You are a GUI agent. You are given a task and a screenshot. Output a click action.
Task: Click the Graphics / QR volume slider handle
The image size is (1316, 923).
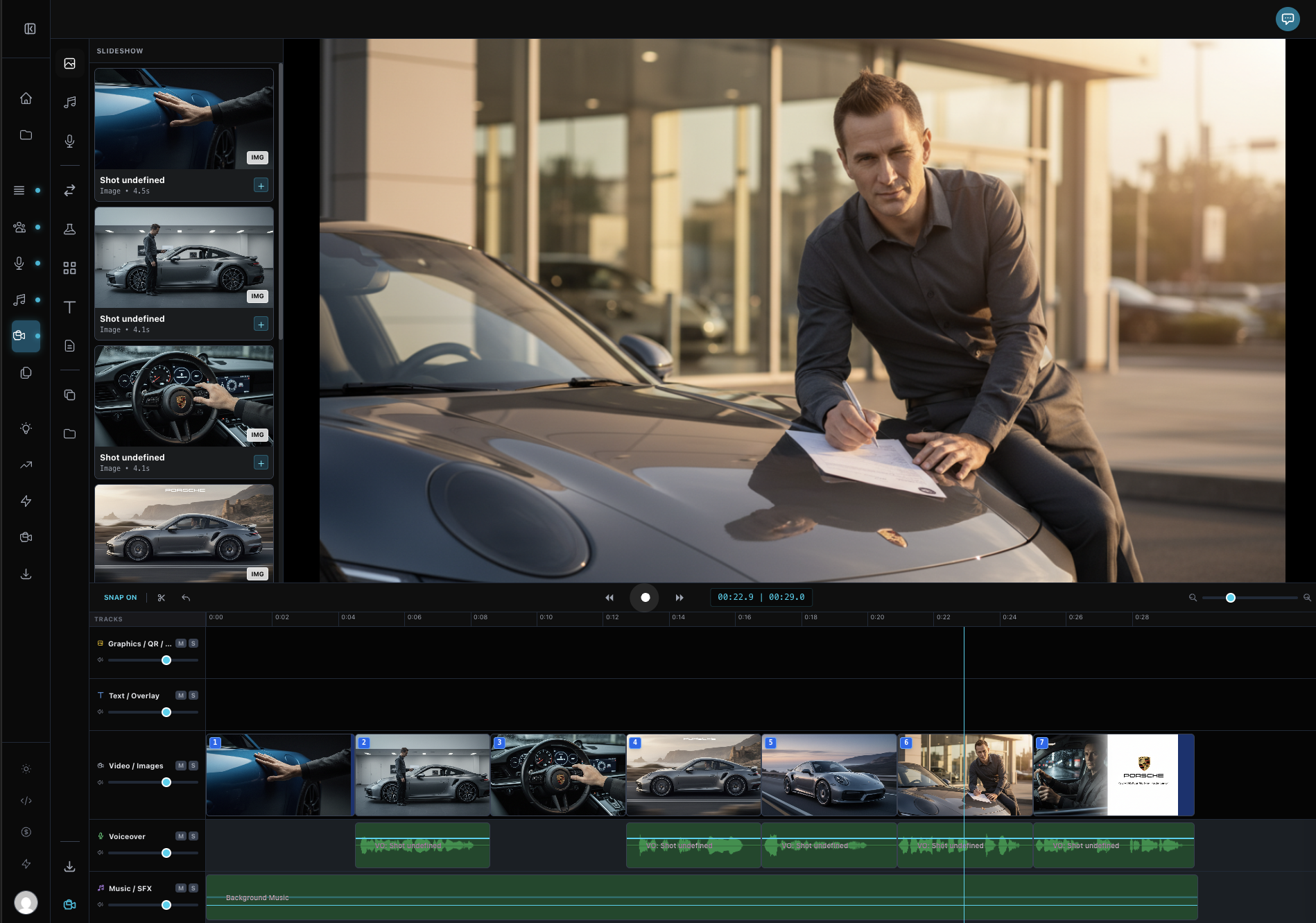(x=166, y=660)
